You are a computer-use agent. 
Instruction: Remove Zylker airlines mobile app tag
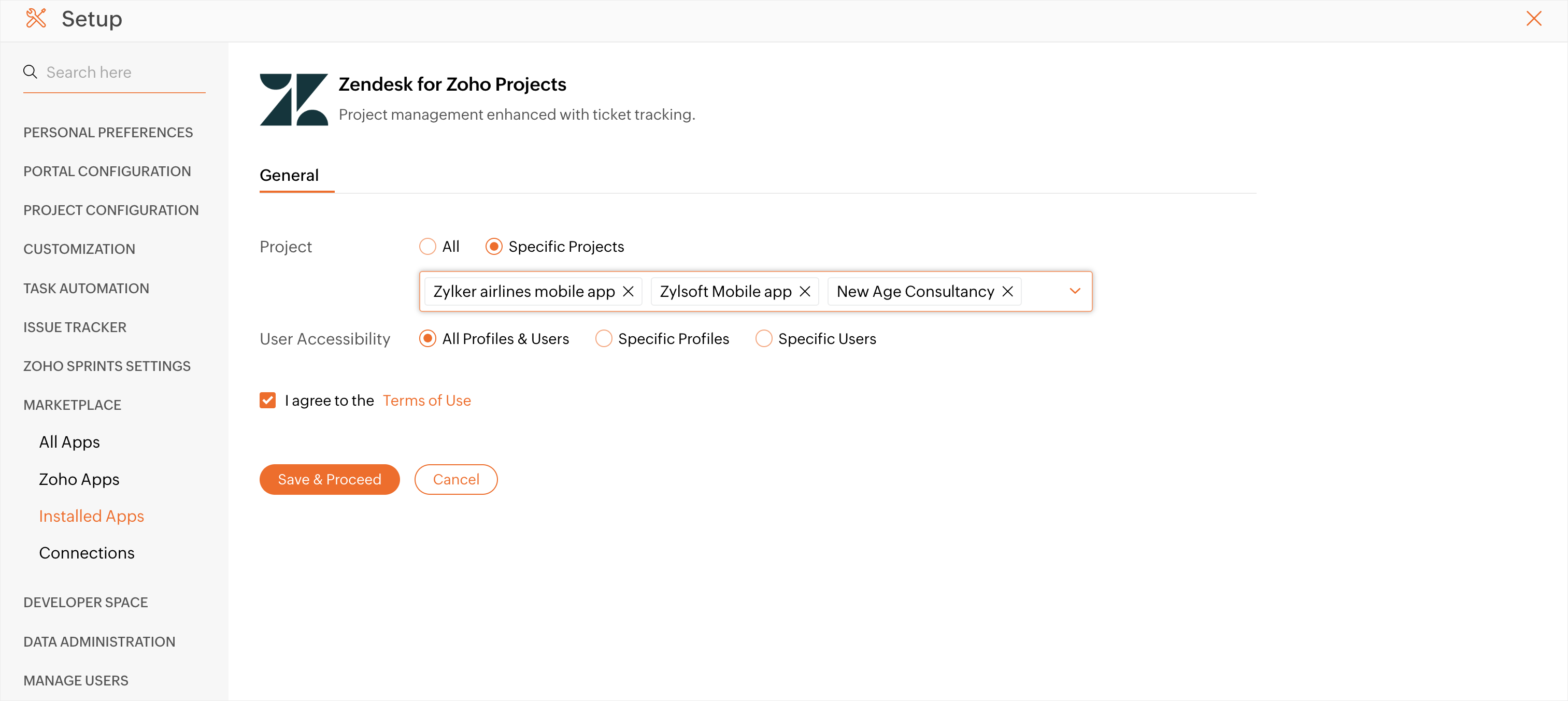[x=628, y=292]
